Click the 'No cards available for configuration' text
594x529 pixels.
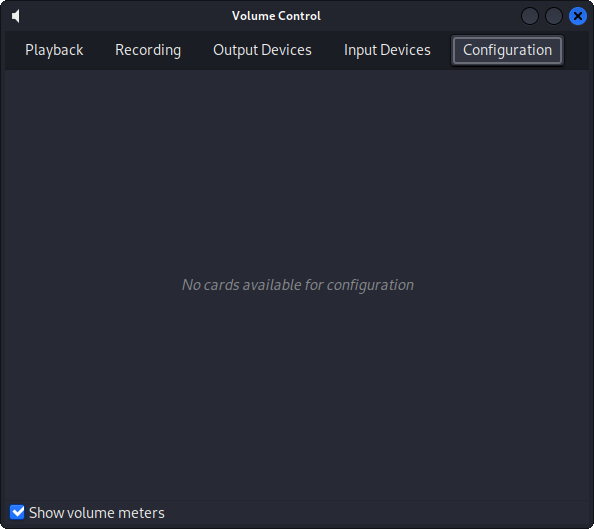[x=298, y=285]
